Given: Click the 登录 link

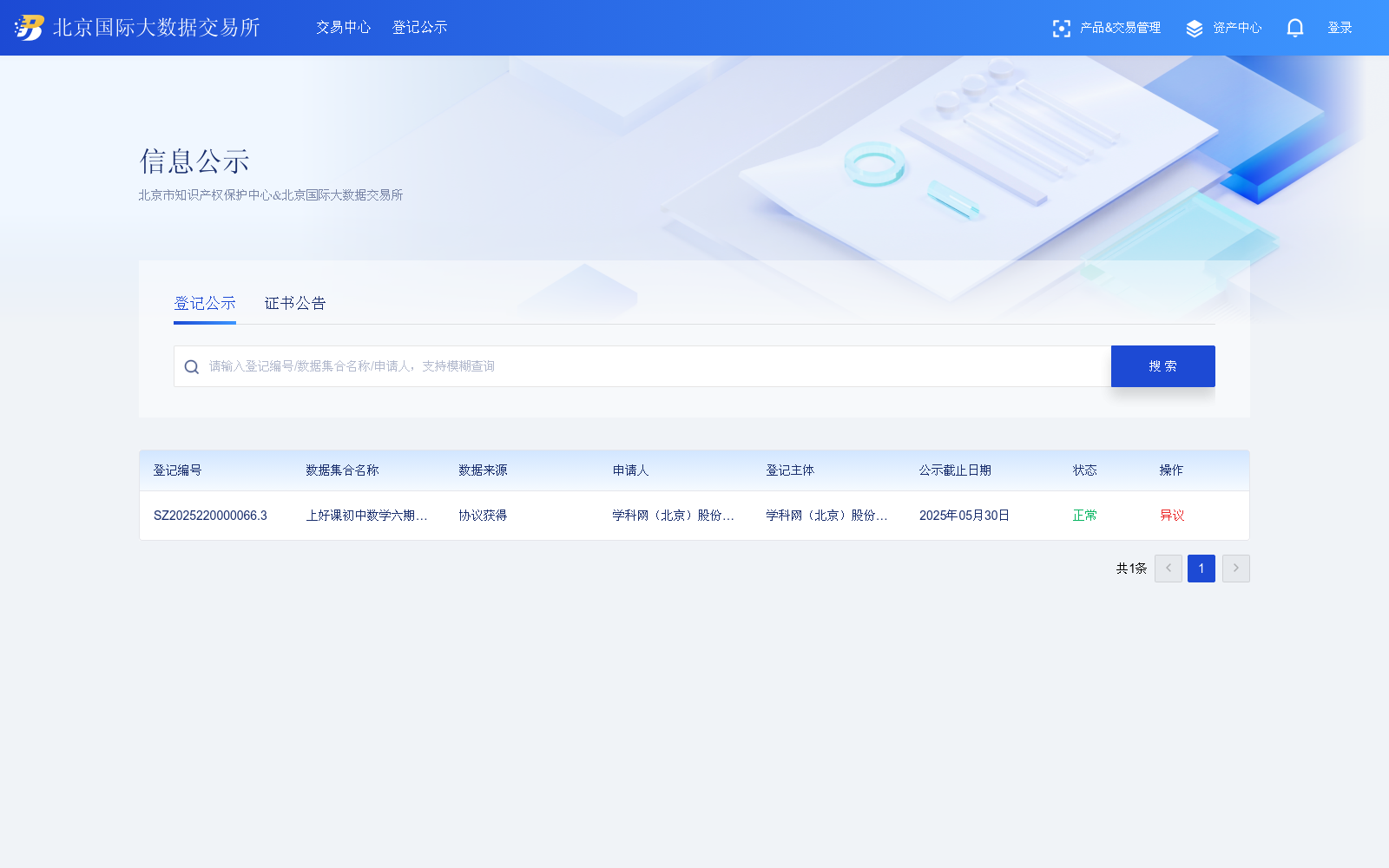Looking at the screenshot, I should [1340, 28].
